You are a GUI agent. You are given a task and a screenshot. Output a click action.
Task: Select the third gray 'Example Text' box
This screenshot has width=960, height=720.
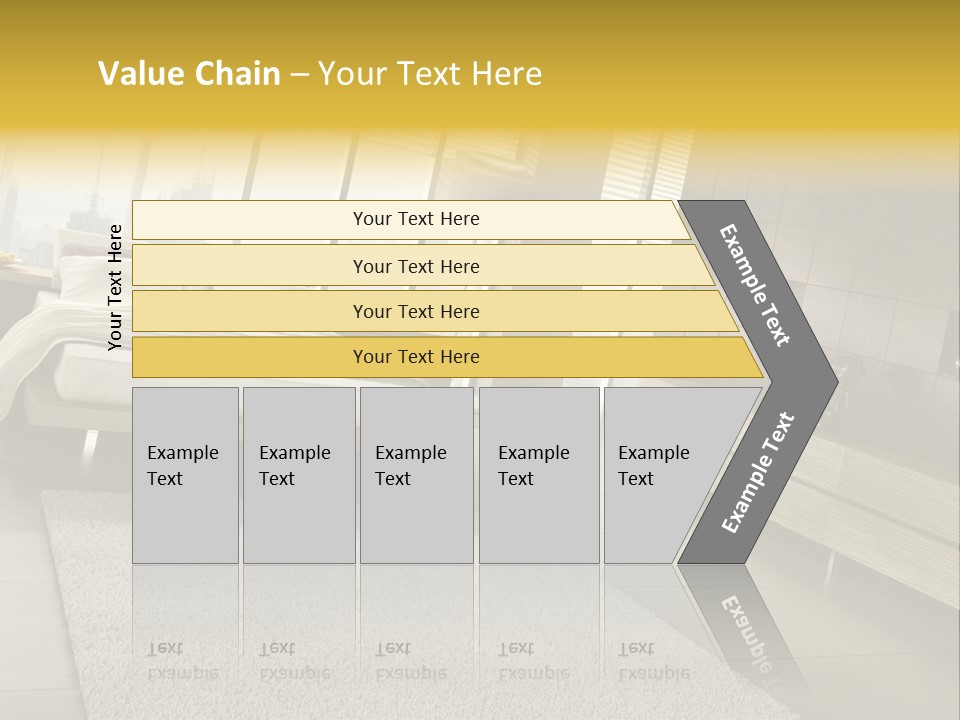pos(417,475)
